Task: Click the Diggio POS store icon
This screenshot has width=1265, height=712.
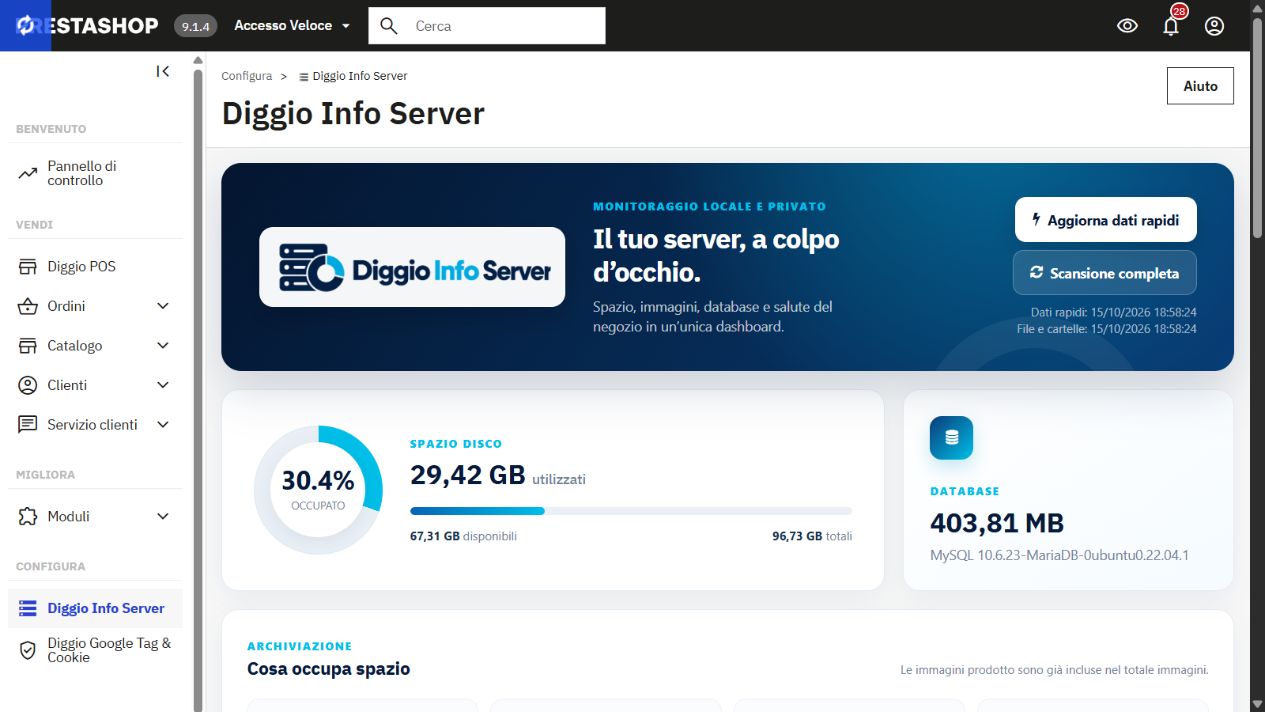Action: pos(28,267)
